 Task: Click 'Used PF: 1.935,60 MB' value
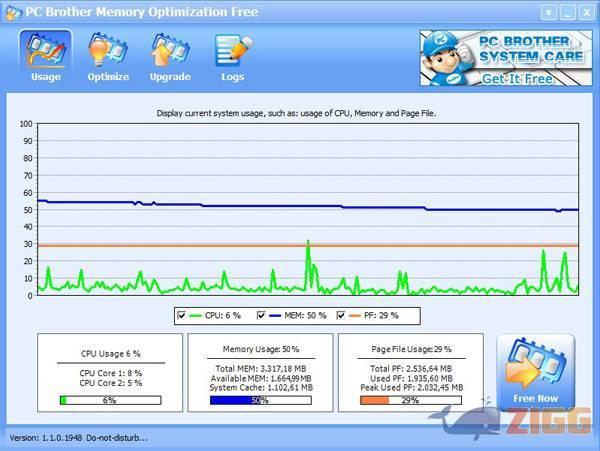click(x=411, y=378)
